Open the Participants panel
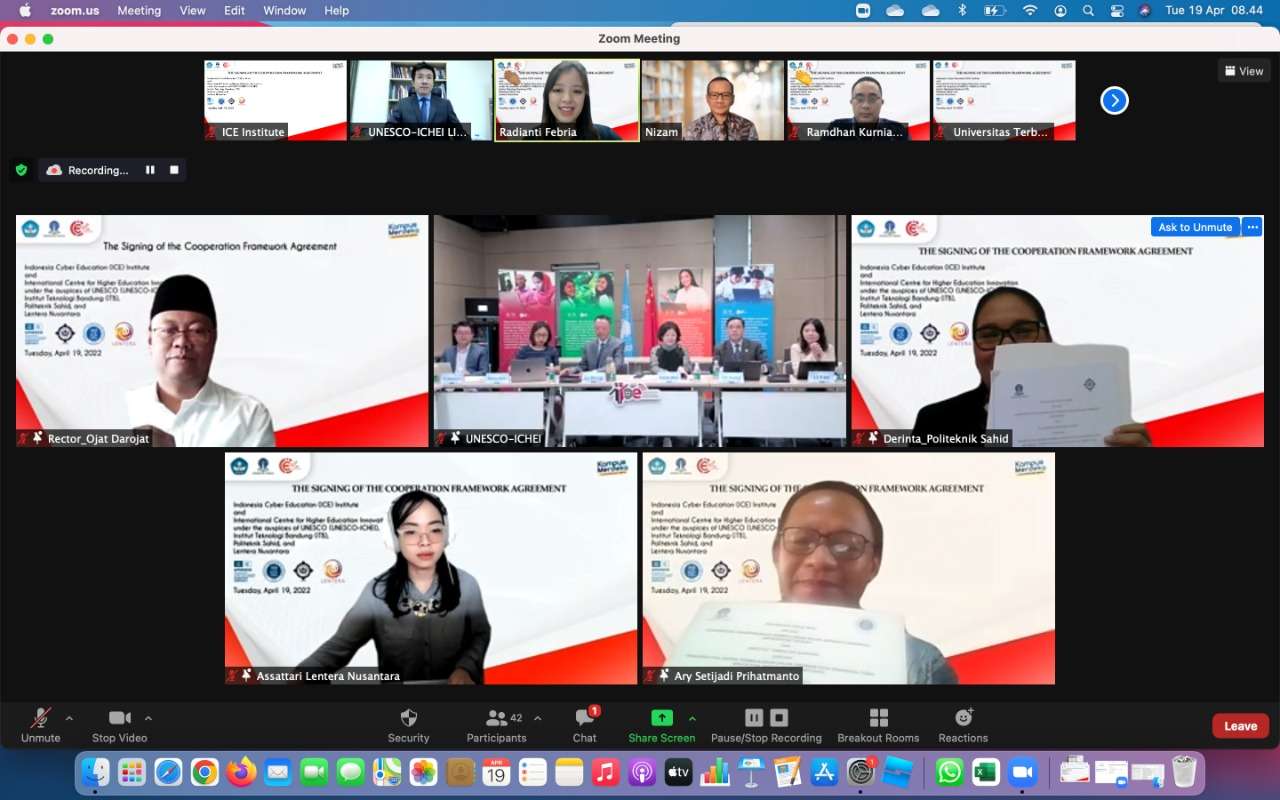The image size is (1280, 800). point(496,725)
